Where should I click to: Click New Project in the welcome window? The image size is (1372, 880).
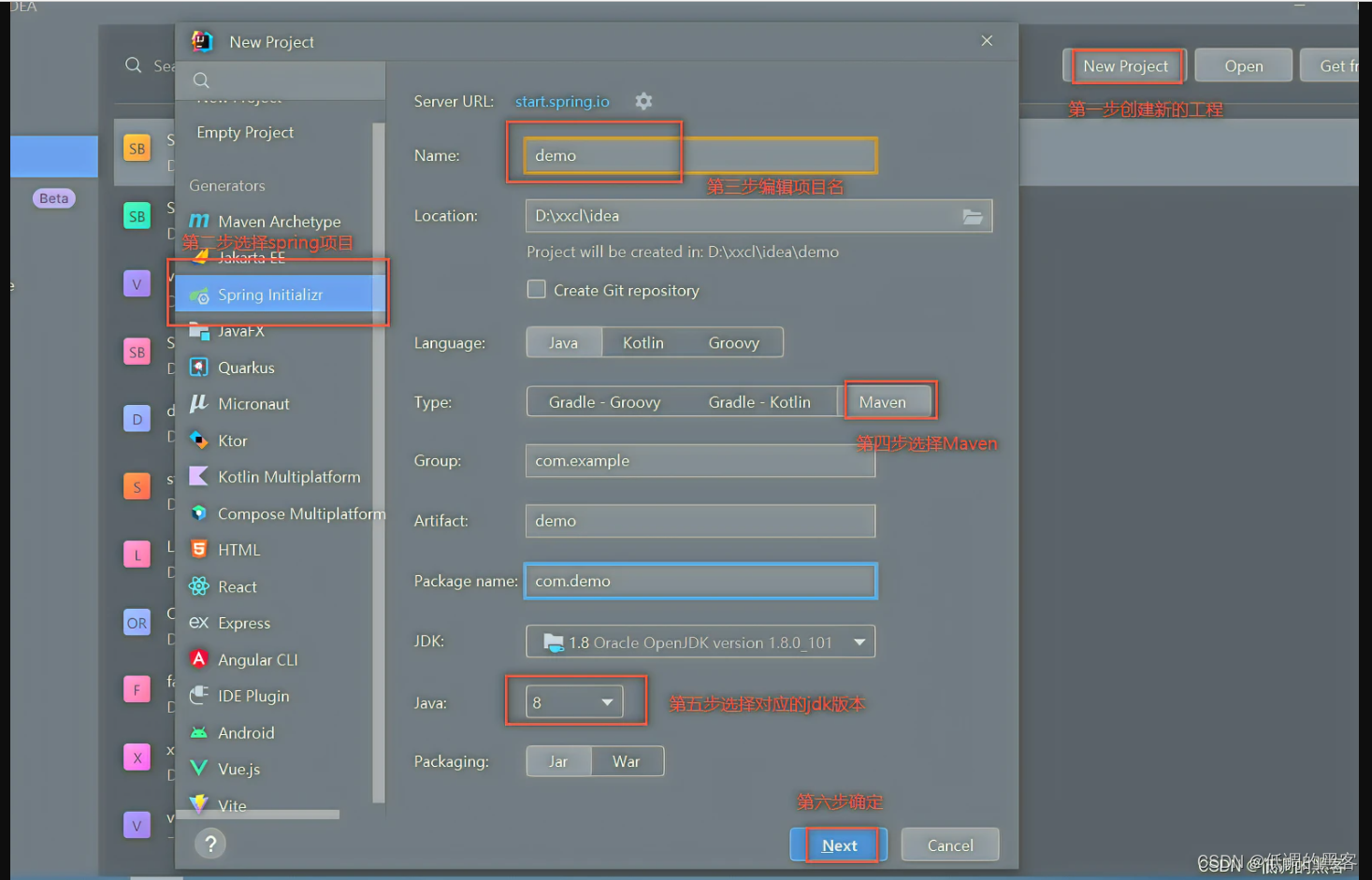[x=1125, y=66]
